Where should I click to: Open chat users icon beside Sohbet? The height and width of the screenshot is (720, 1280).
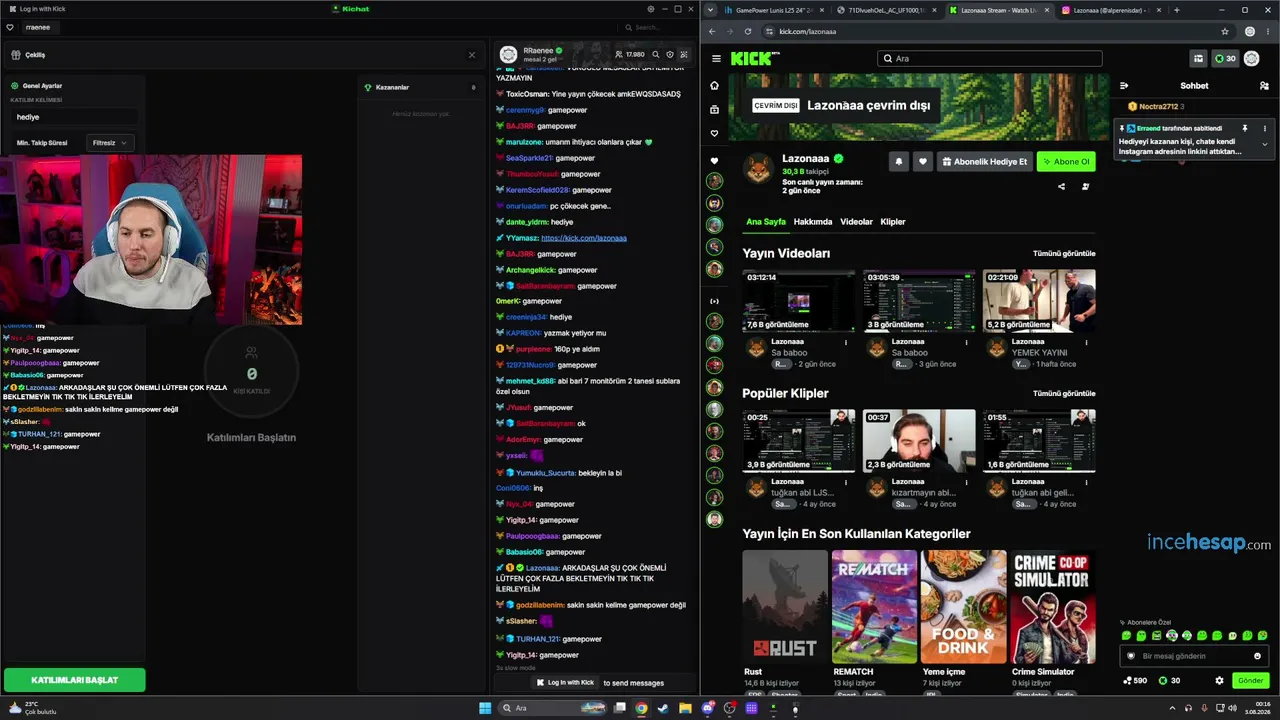(1264, 86)
